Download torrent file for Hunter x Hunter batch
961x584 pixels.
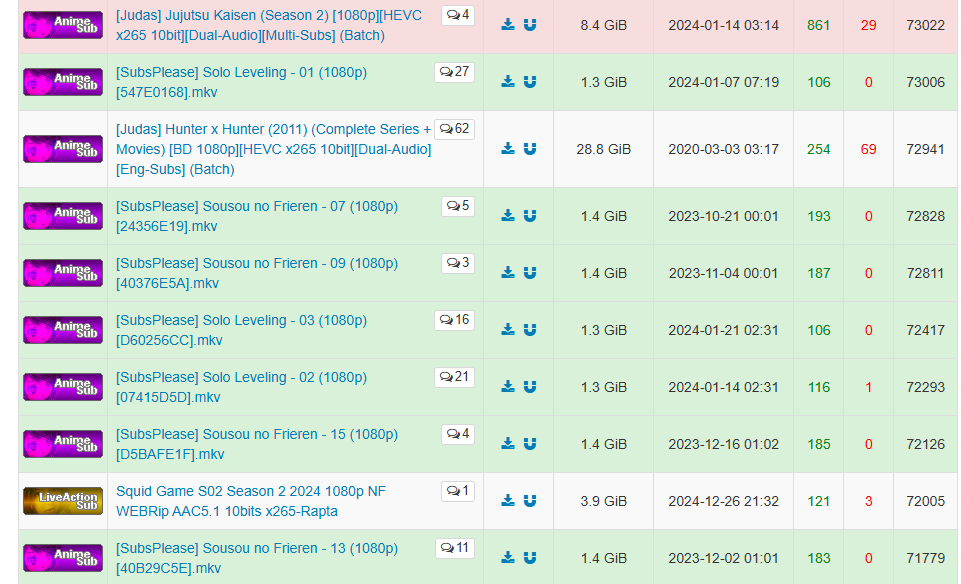507,148
